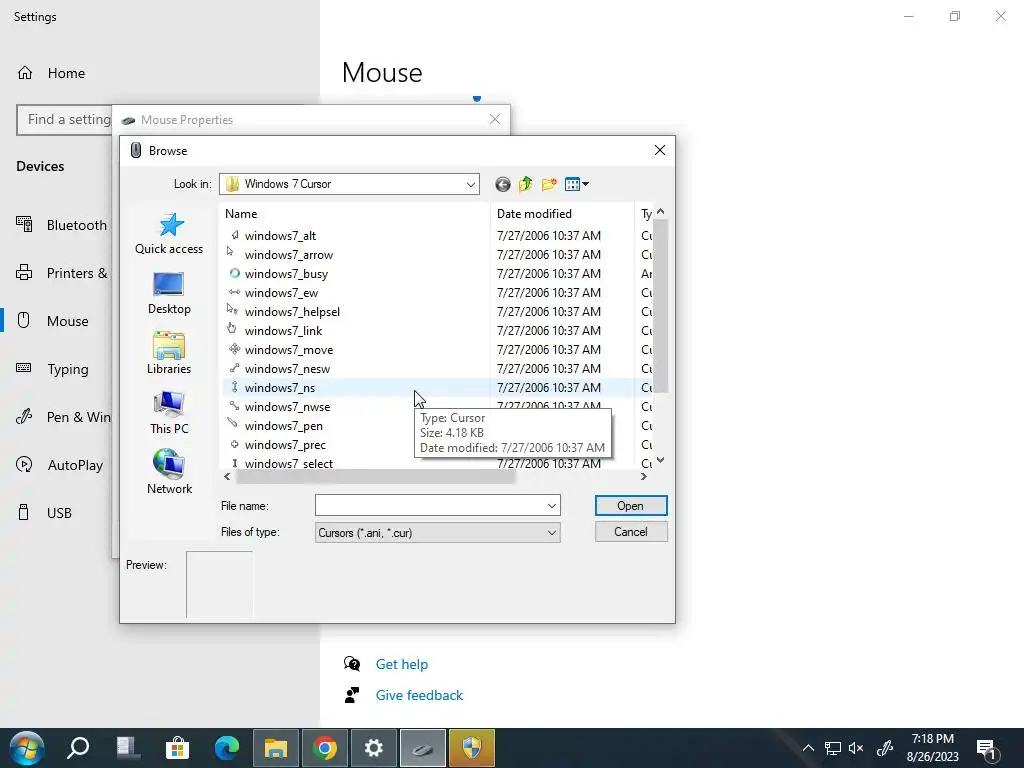1024x768 pixels.
Task: Select the windows7_move cursor file
Action: (x=289, y=349)
